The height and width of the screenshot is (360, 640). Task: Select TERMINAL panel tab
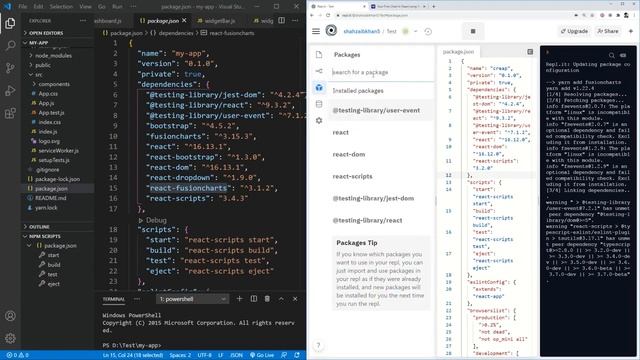[113, 299]
